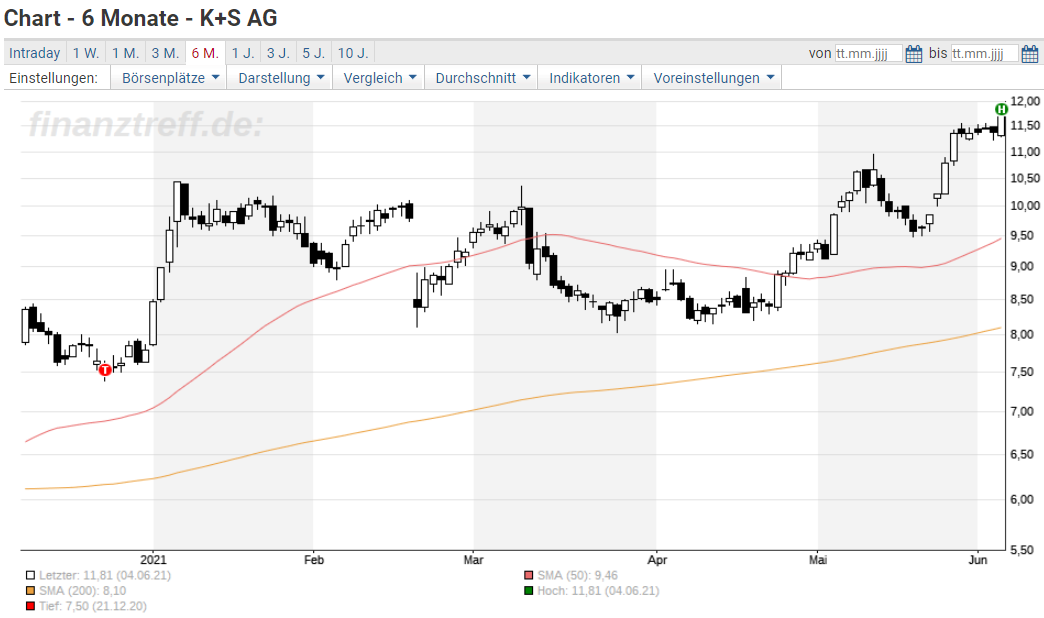The width and height of the screenshot is (1044, 618).
Task: Select the 1 M. time range tab
Action: pyautogui.click(x=125, y=53)
